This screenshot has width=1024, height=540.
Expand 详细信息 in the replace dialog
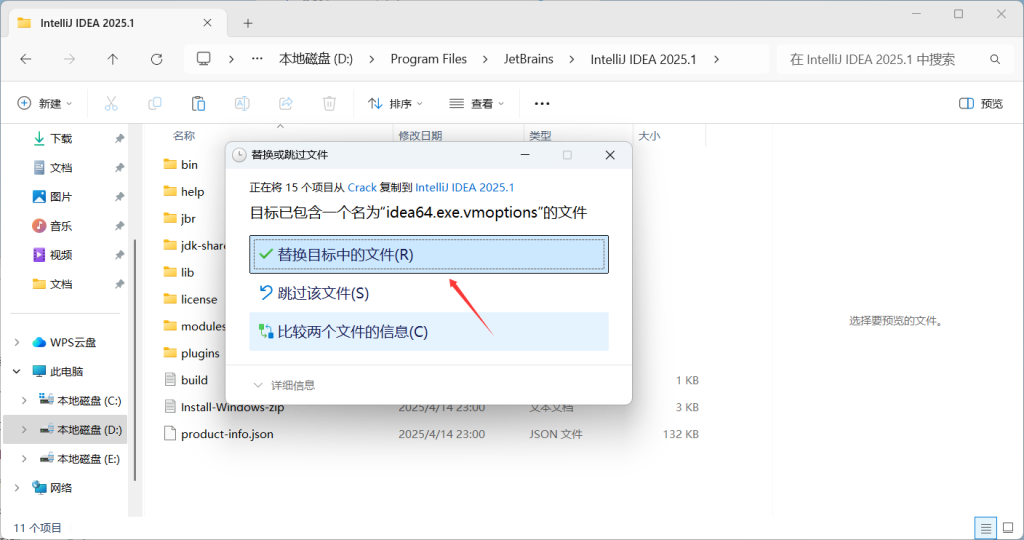[284, 385]
